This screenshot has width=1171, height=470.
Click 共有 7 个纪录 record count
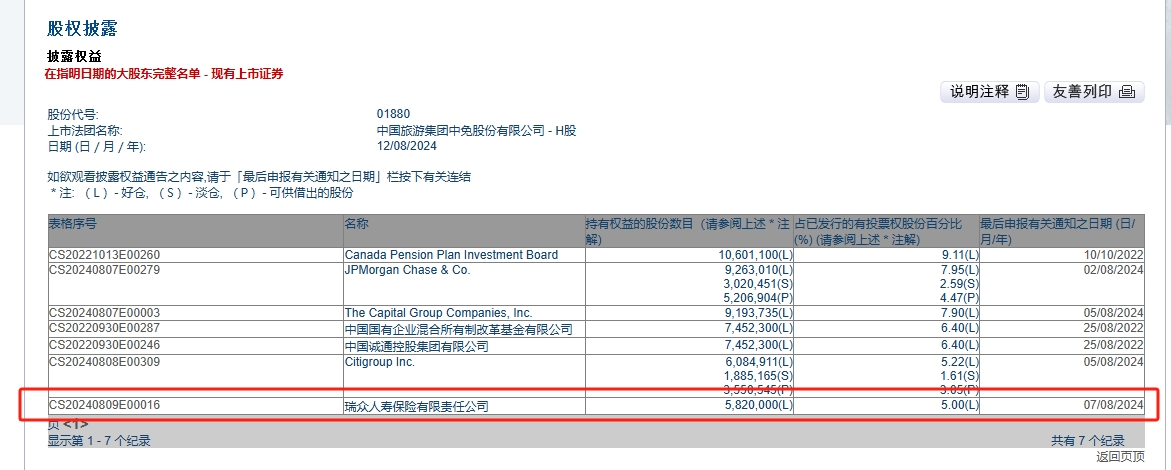1087,441
